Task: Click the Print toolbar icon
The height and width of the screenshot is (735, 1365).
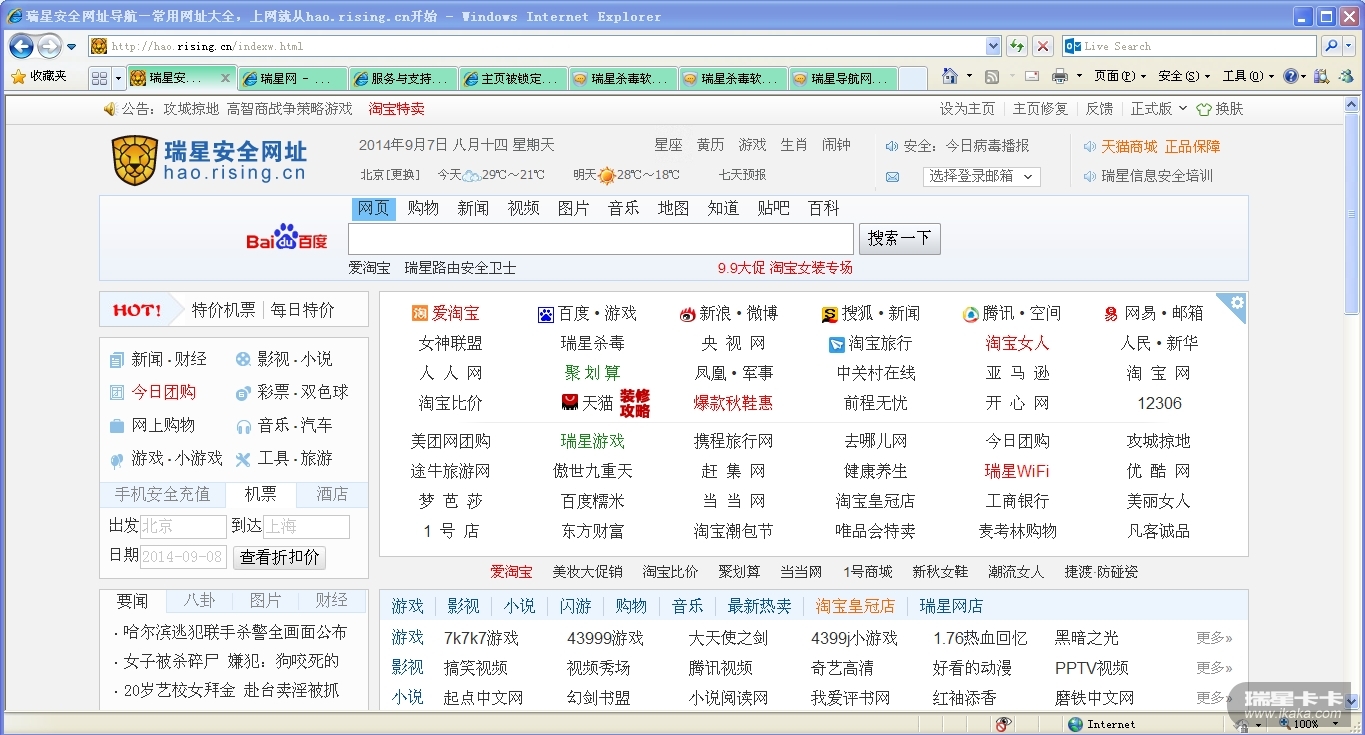Action: tap(1060, 77)
